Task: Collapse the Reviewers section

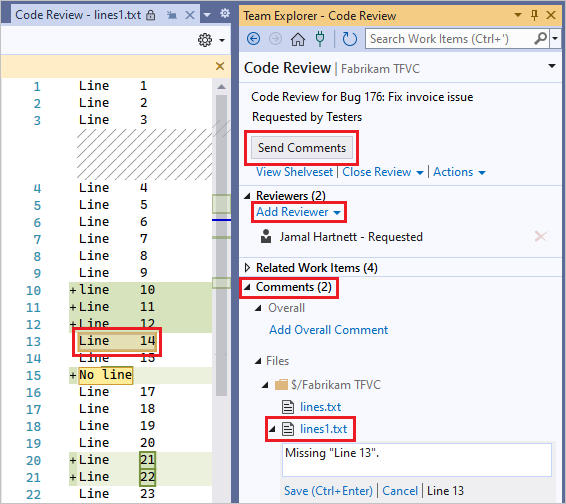Action: tap(248, 196)
